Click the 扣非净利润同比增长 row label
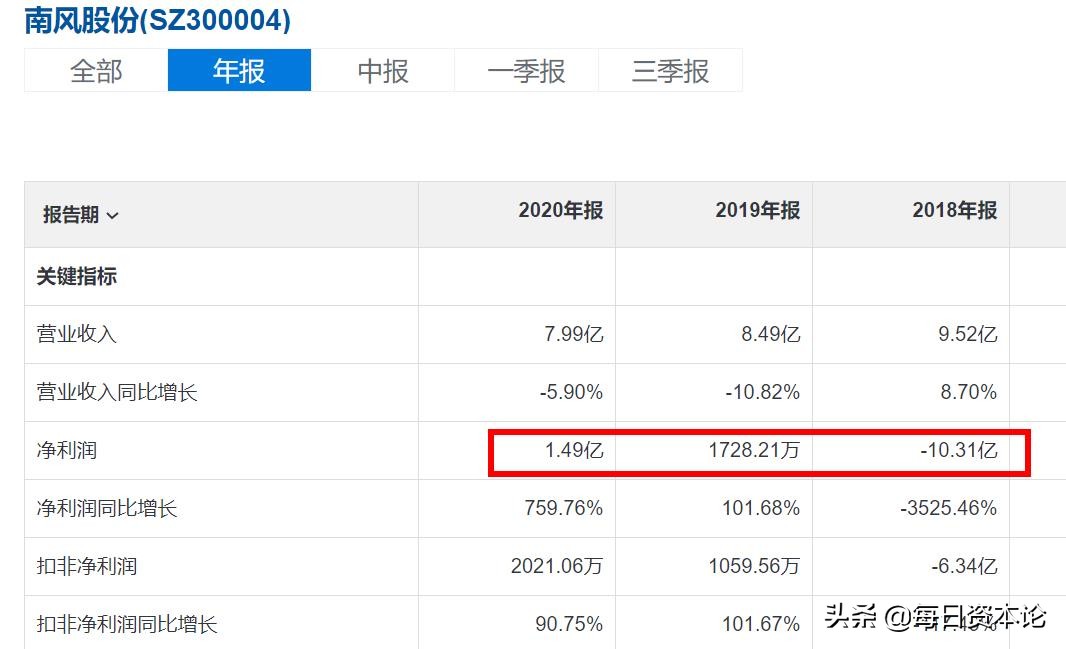This screenshot has width=1066, height=649. pos(127,624)
